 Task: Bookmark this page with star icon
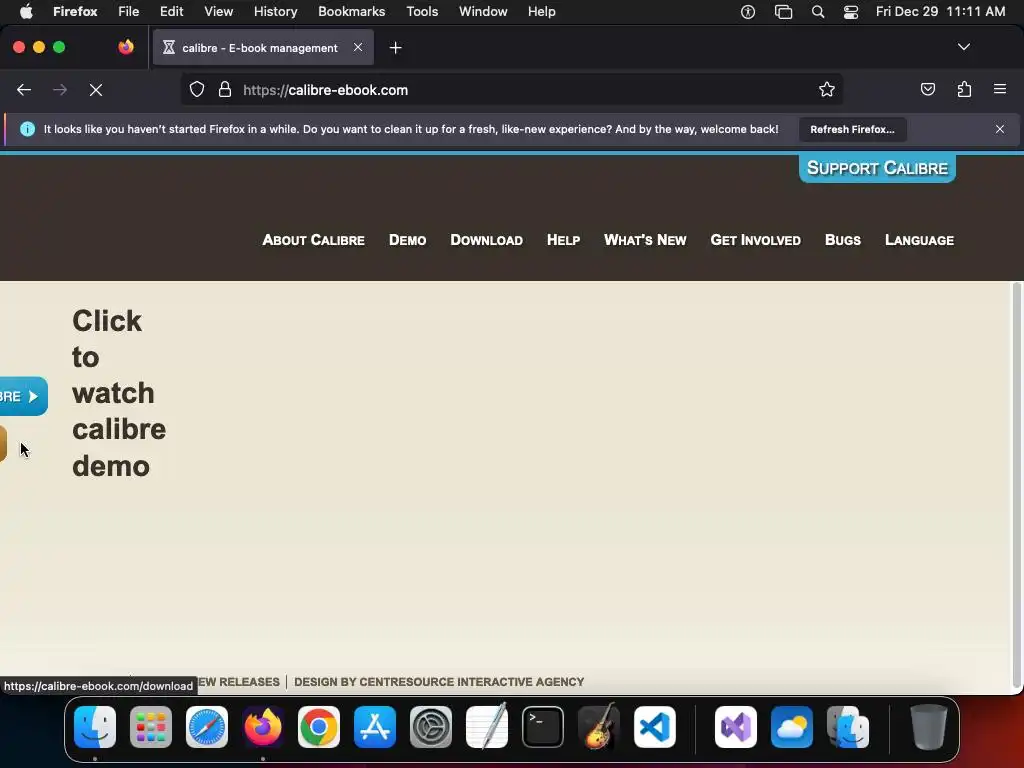tap(827, 90)
